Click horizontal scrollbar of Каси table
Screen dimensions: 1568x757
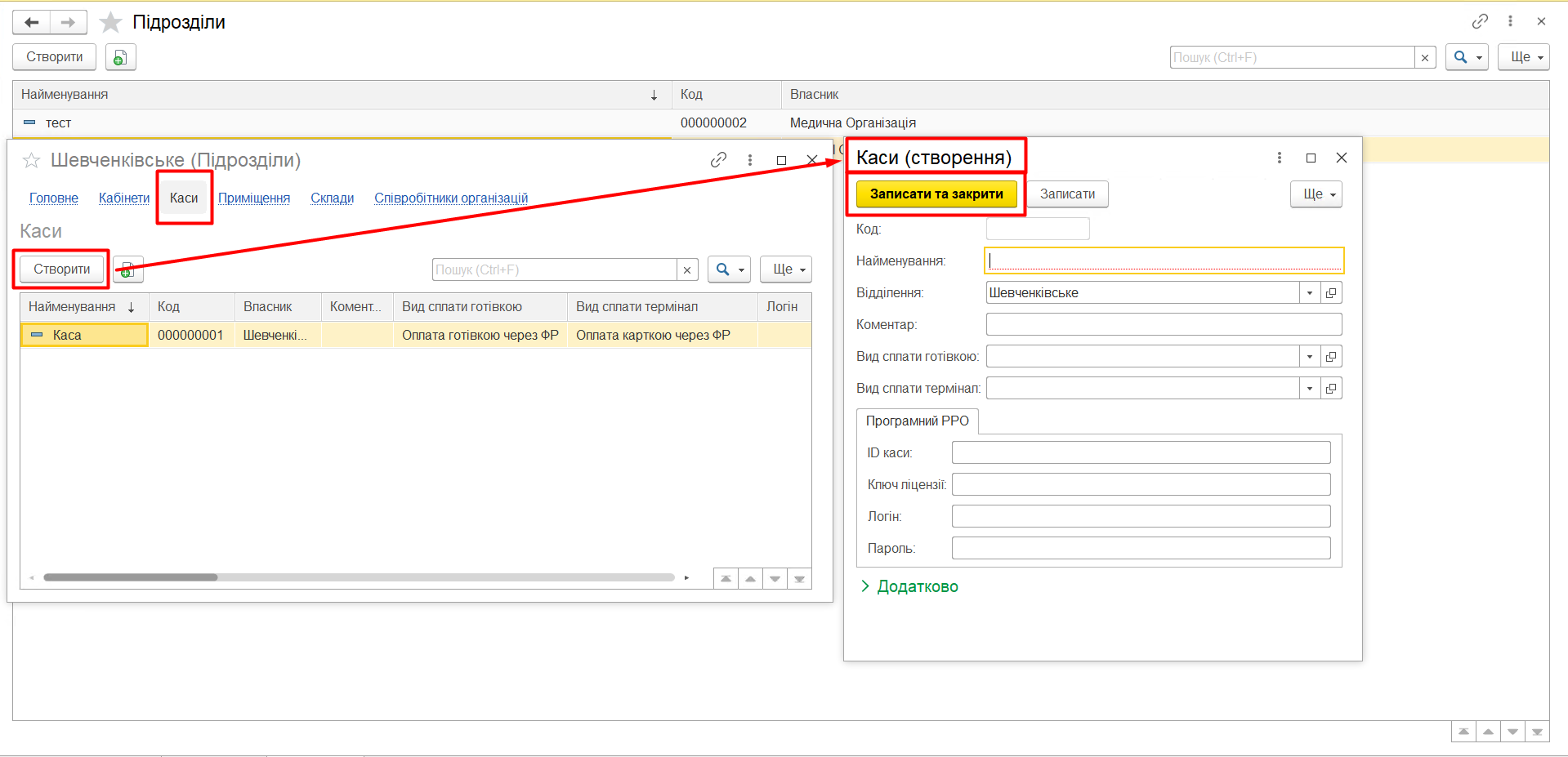tap(131, 577)
